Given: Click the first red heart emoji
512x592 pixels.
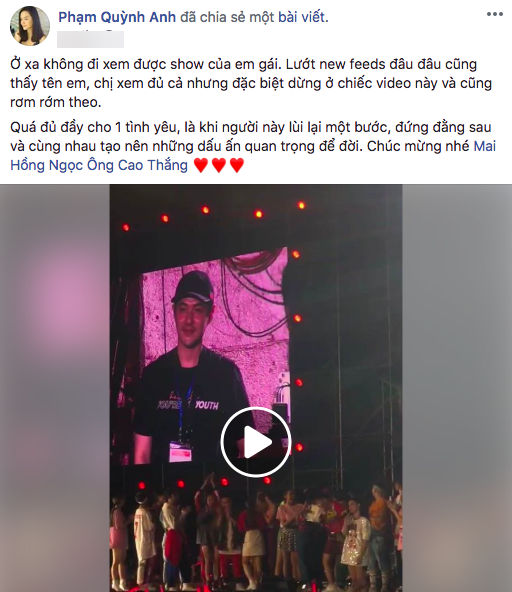Looking at the screenshot, I should click(x=201, y=165).
